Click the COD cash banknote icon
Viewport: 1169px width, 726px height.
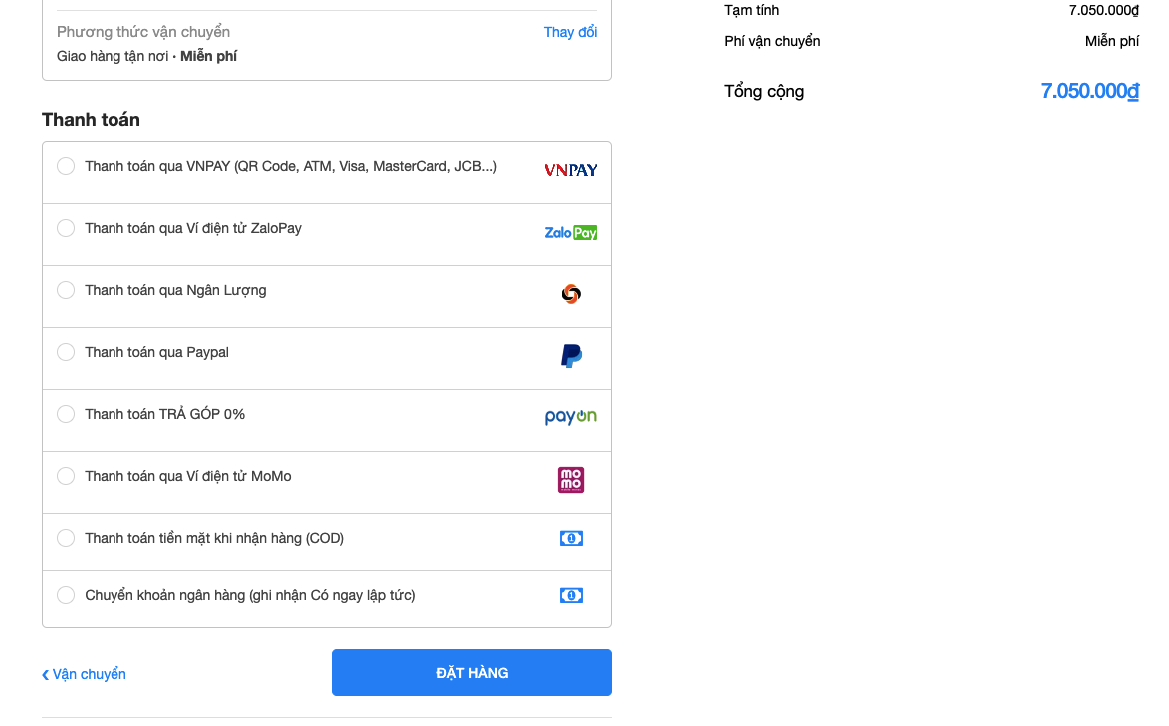tap(571, 539)
